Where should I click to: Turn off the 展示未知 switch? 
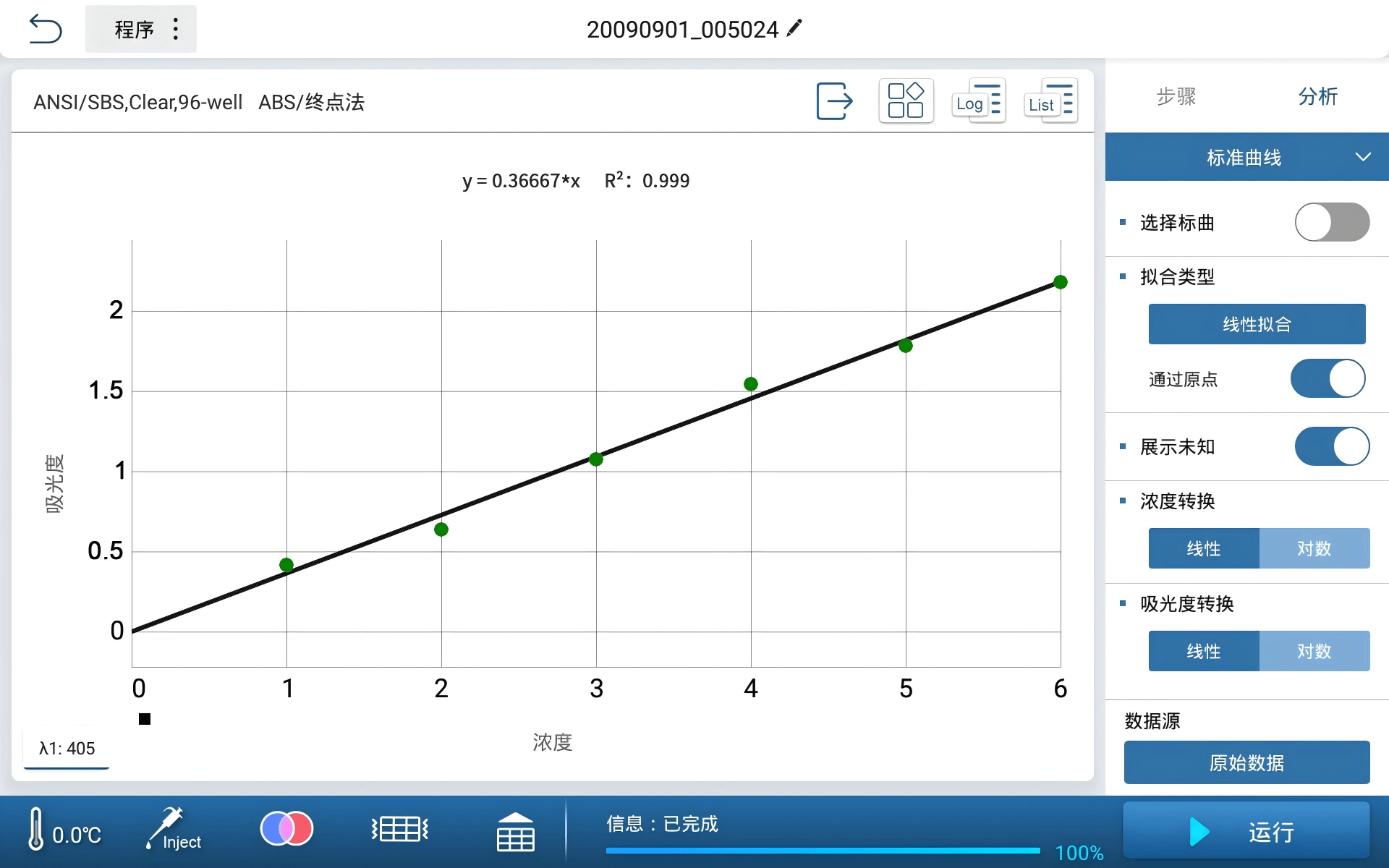point(1331,446)
